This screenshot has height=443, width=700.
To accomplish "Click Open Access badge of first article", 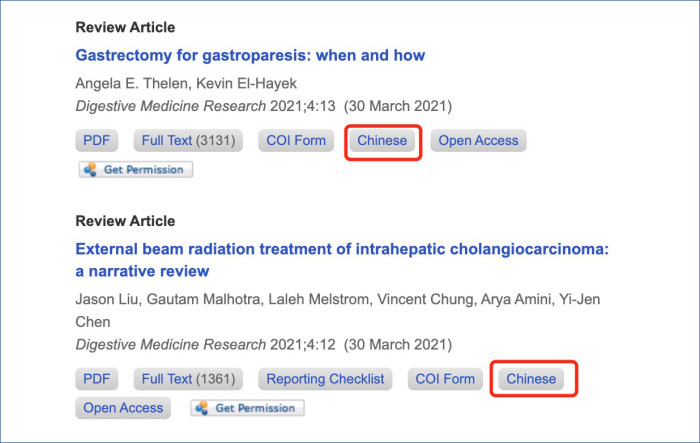I will click(478, 141).
